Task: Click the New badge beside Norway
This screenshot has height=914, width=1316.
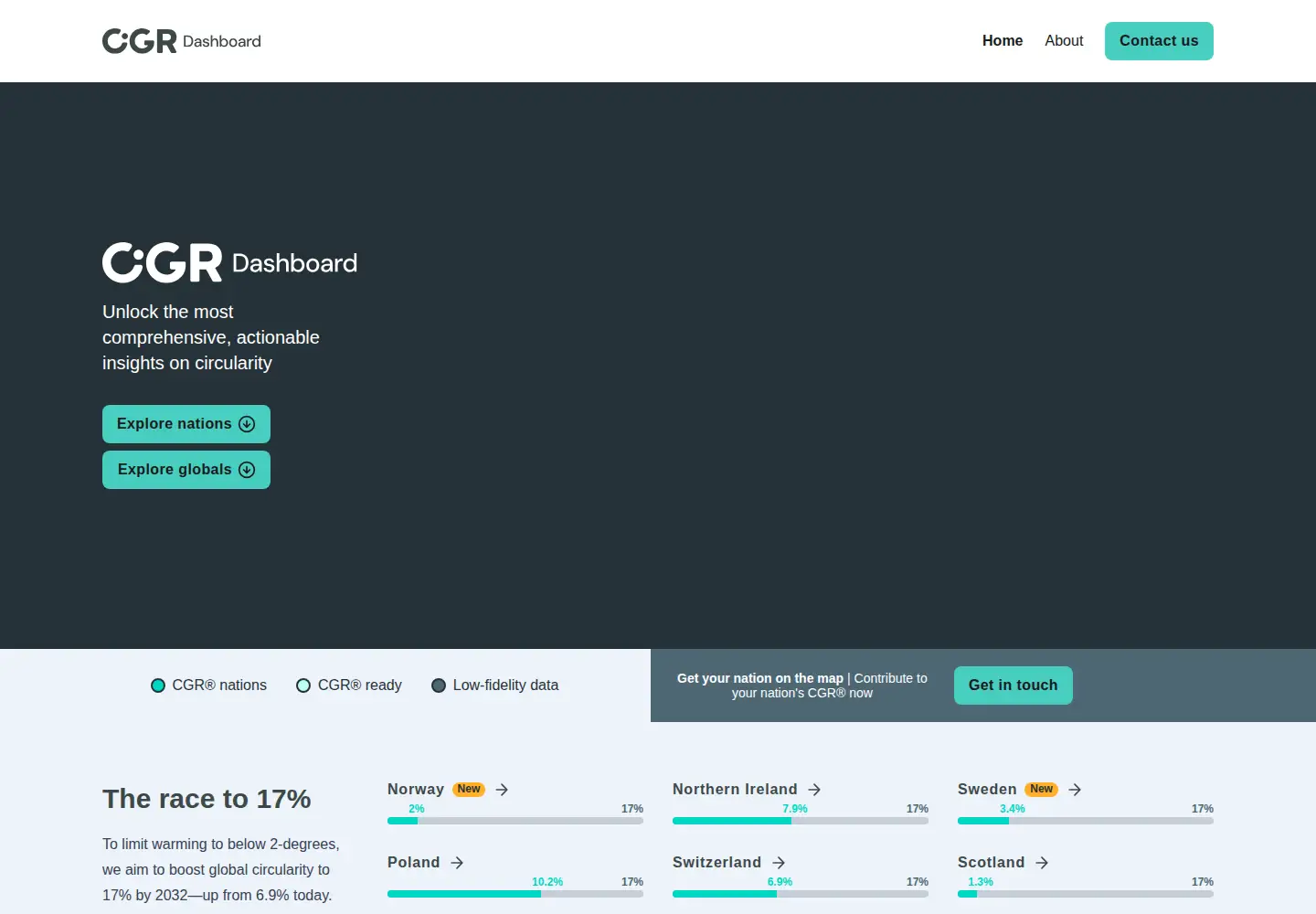Action: [x=469, y=789]
